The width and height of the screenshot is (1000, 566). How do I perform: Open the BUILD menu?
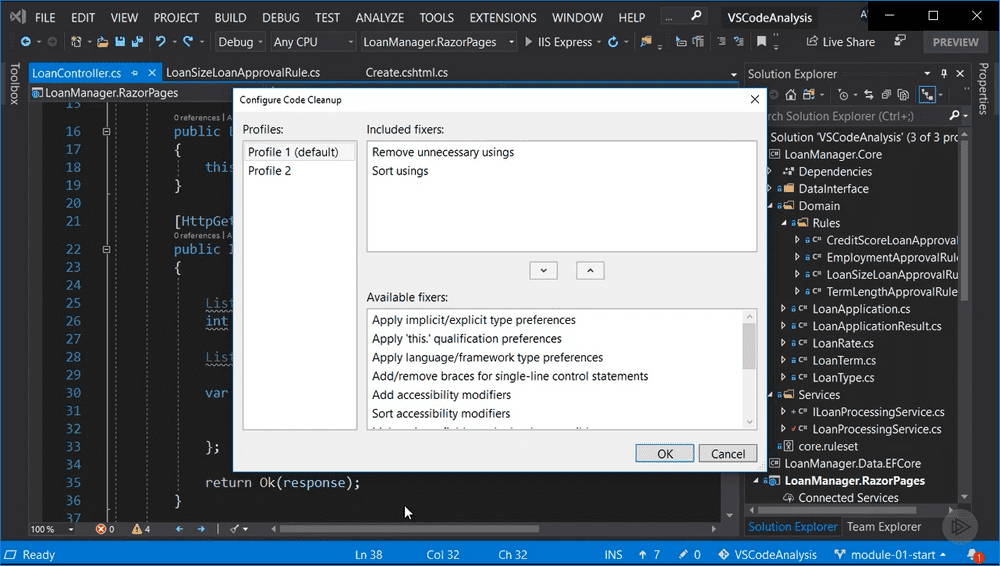click(230, 18)
